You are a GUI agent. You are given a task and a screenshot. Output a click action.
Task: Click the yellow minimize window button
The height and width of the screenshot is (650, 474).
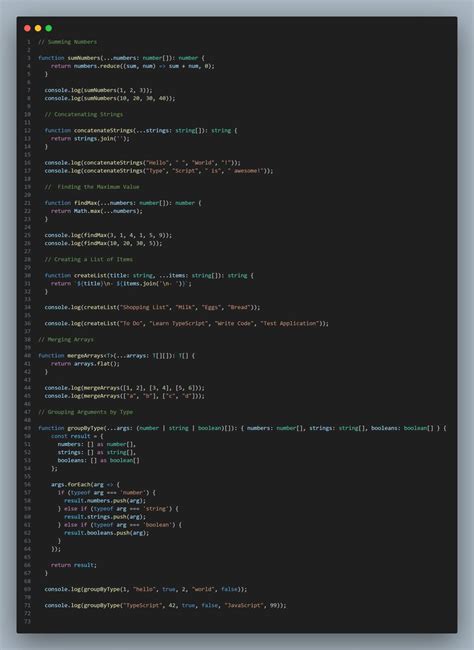[38, 28]
